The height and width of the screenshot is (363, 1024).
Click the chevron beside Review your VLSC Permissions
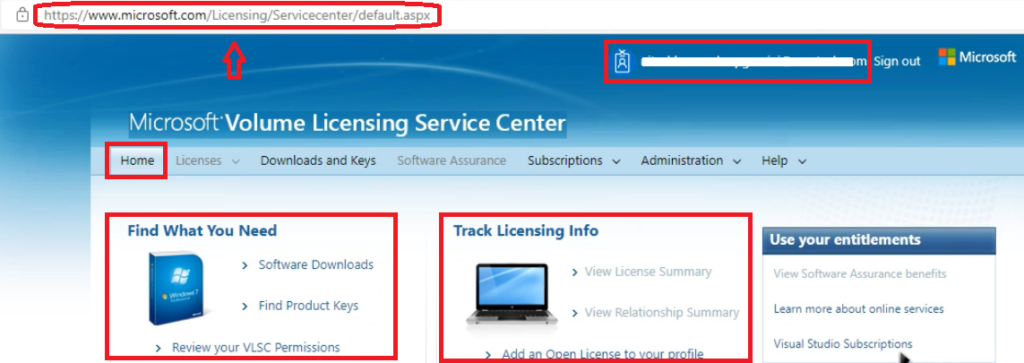click(x=159, y=348)
